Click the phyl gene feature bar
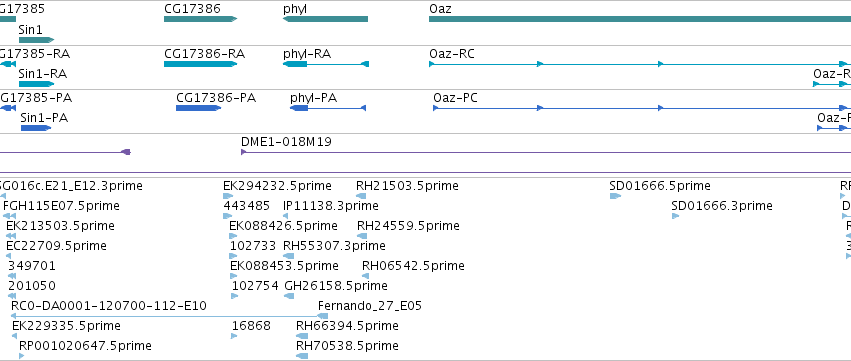 (x=325, y=19)
